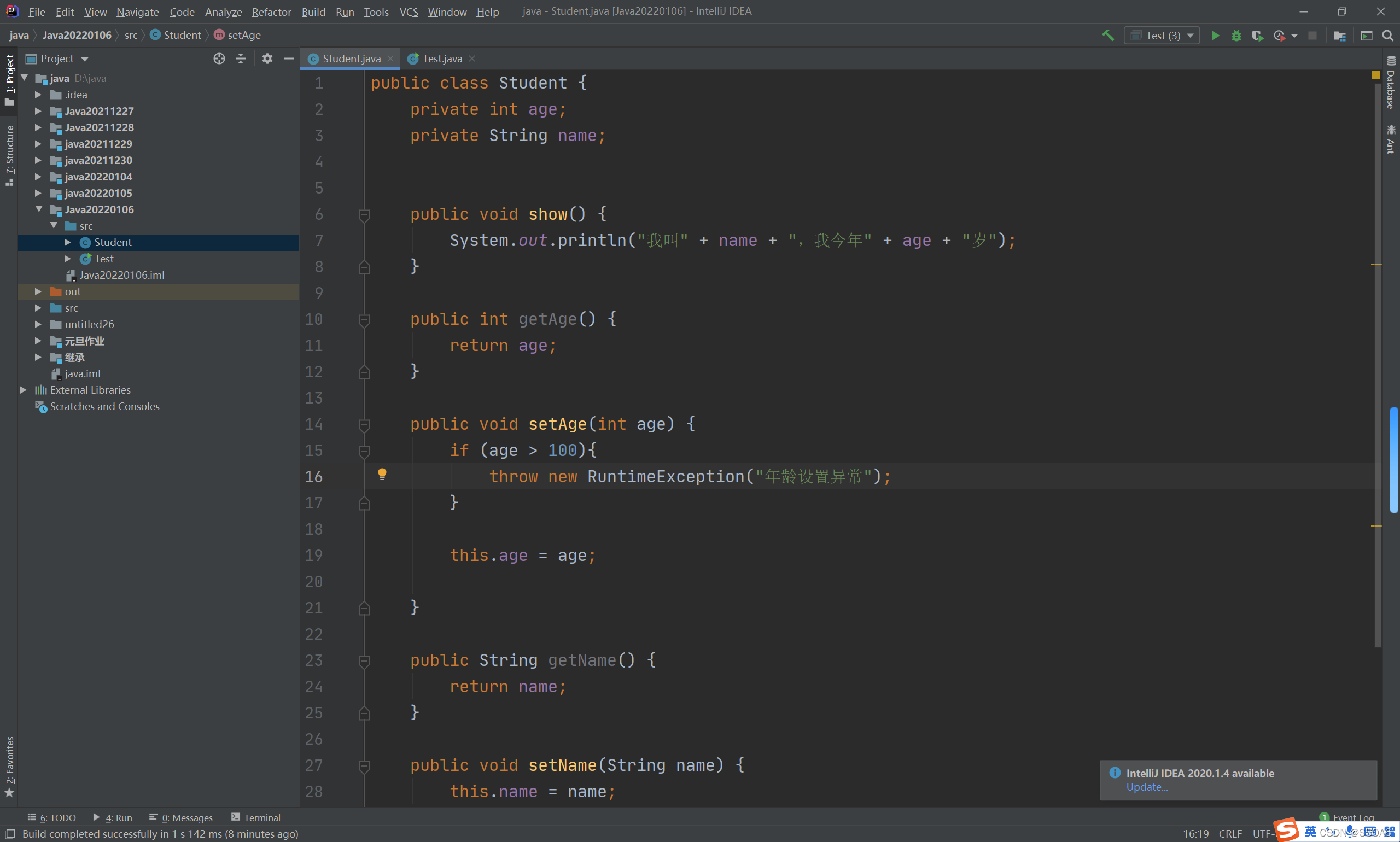Open the VCS menu
The width and height of the screenshot is (1400, 842).
point(409,11)
